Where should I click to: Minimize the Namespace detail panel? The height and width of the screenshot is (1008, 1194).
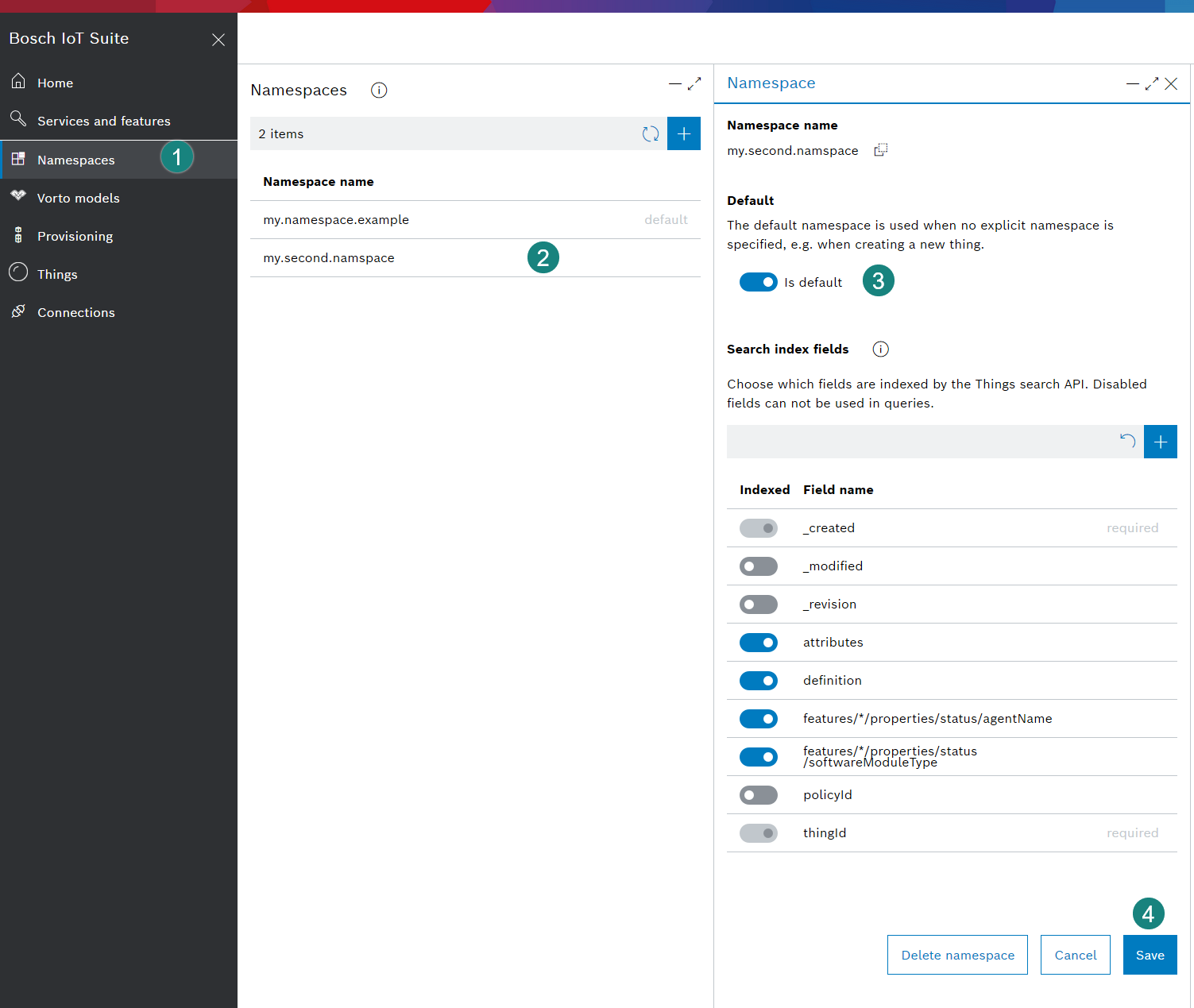click(x=1133, y=83)
